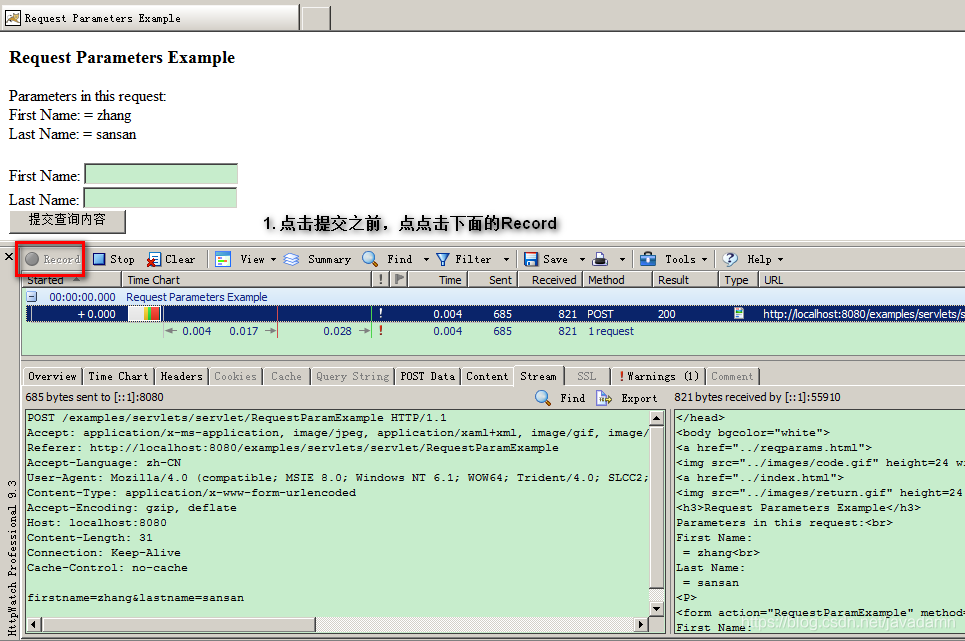965x641 pixels.
Task: Click the printer icon
Action: point(601,259)
